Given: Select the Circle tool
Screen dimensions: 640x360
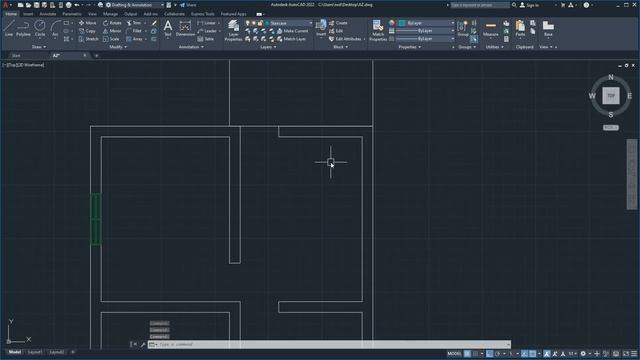Looking at the screenshot, I should (40, 29).
